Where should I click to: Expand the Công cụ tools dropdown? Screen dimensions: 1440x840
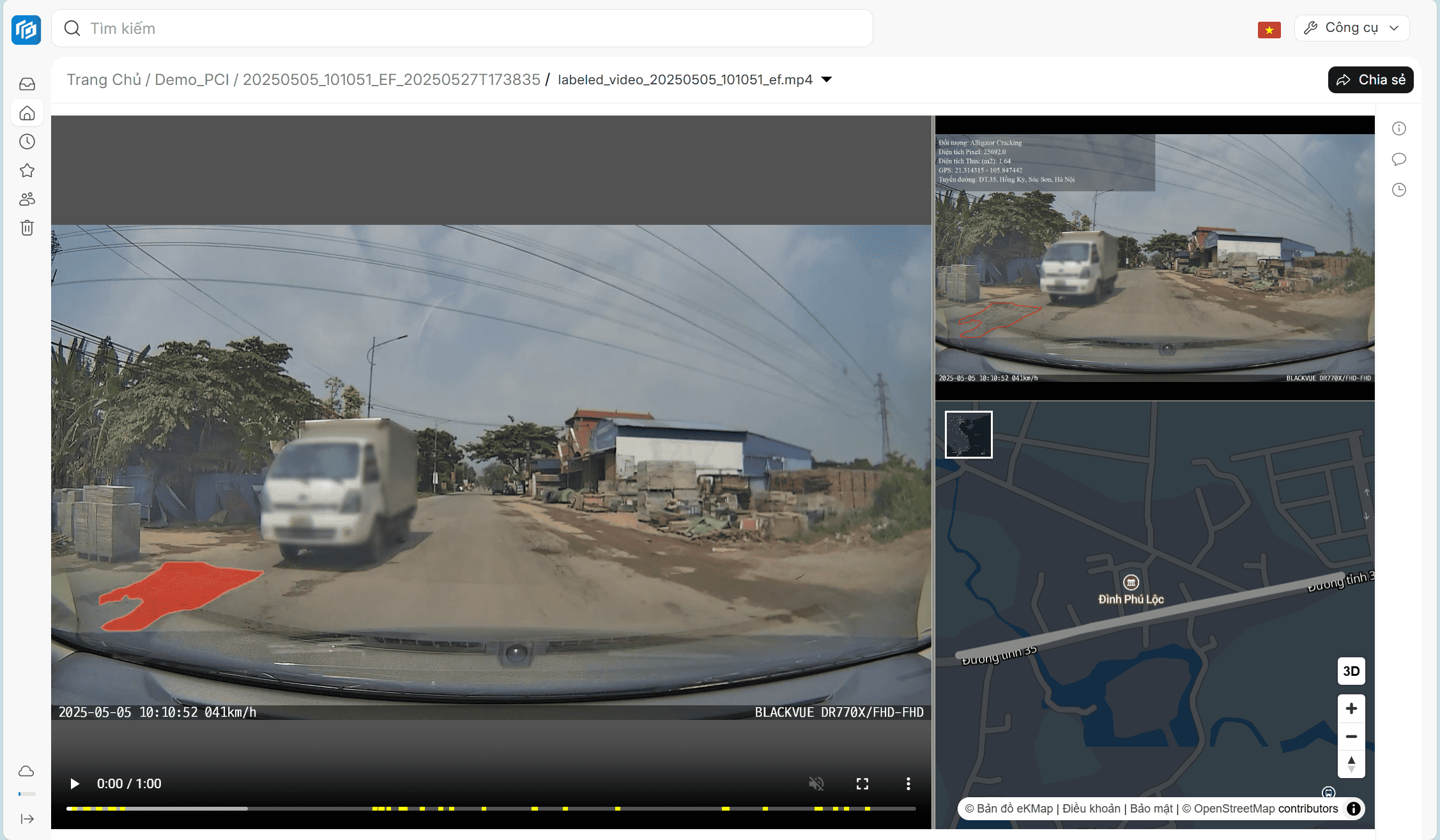tap(1352, 28)
